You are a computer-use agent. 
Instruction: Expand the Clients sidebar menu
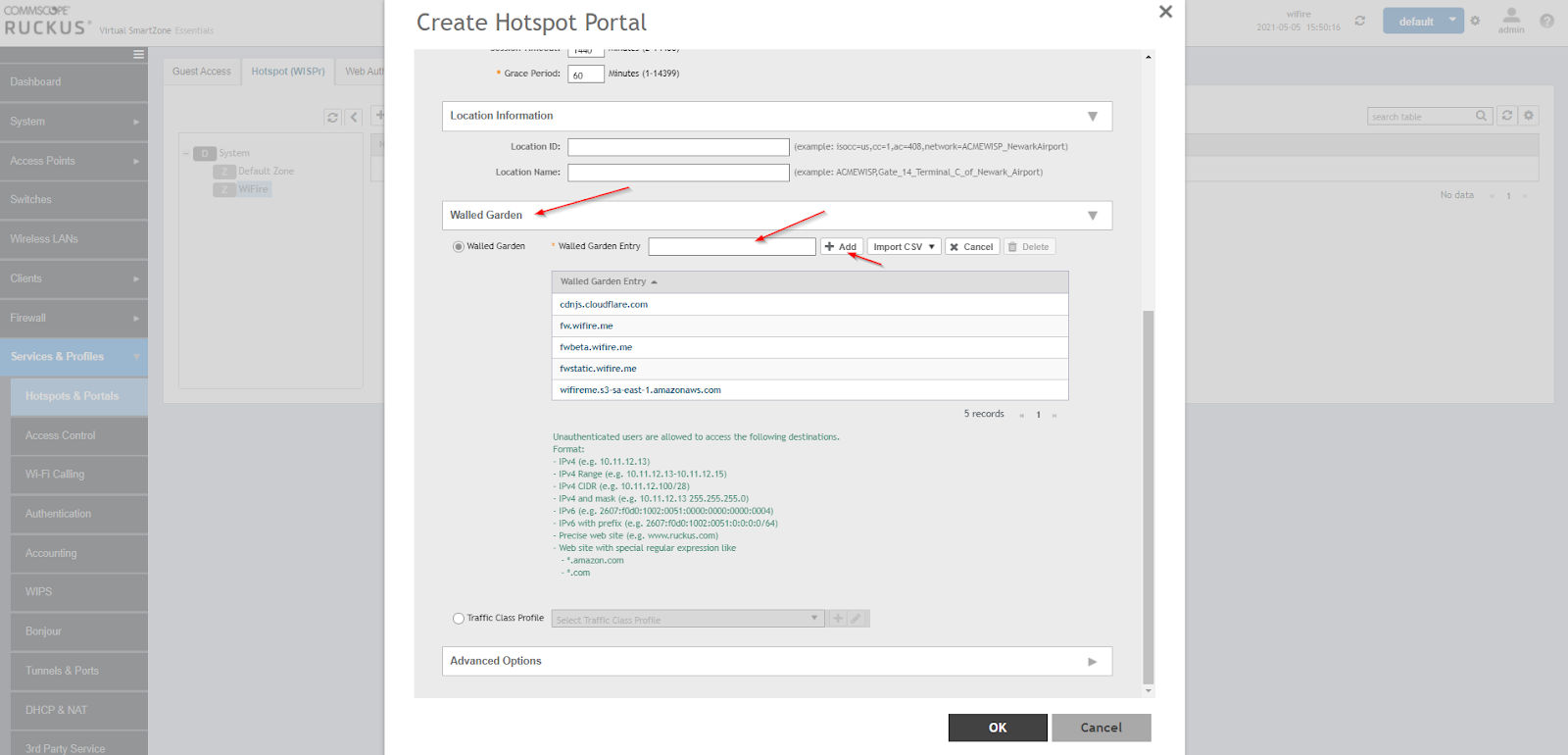(x=73, y=278)
